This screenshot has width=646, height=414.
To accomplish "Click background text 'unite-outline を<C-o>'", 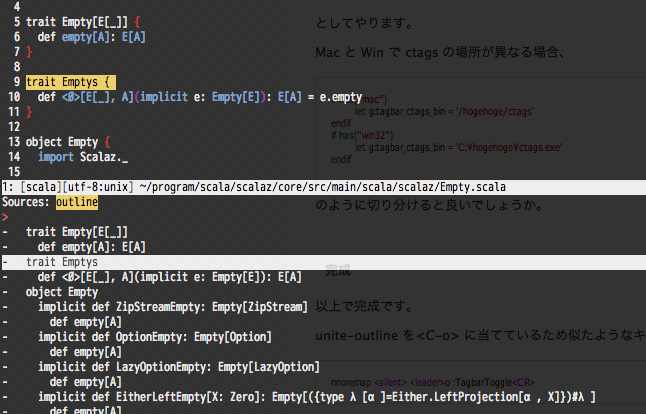I will pyautogui.click(x=387, y=335).
